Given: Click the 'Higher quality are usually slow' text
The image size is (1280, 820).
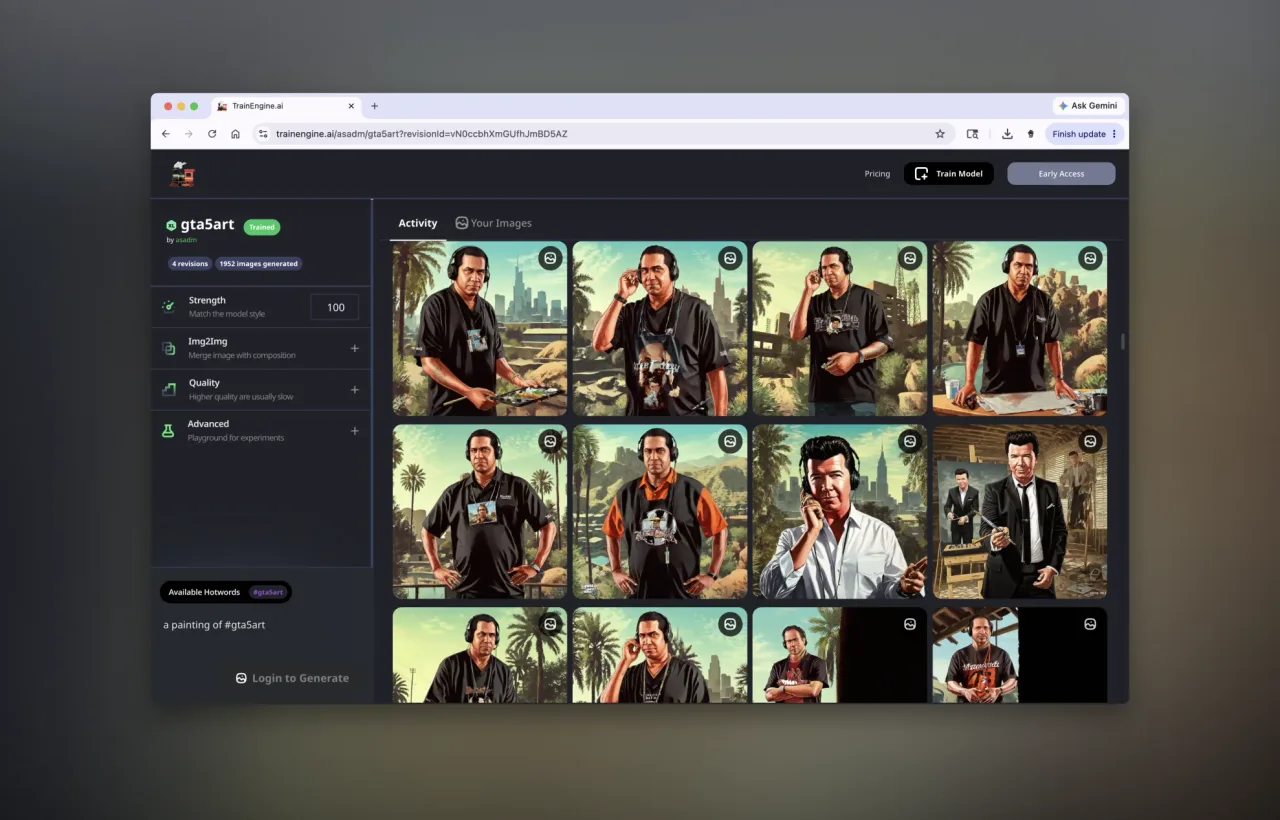Looking at the screenshot, I should (x=241, y=397).
